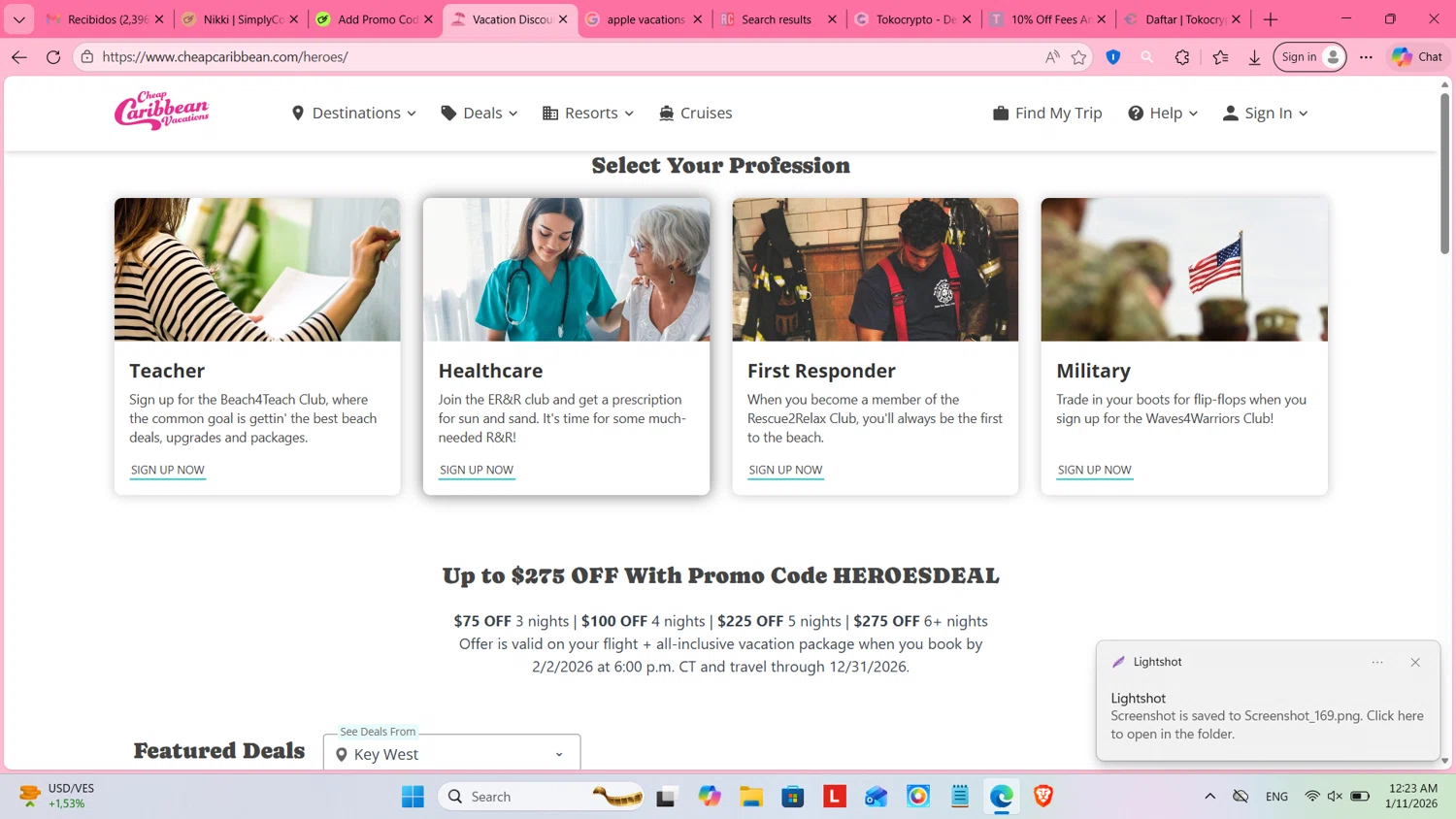Open the Resorts dropdown menu
Image resolution: width=1456 pixels, height=819 pixels.
(x=588, y=114)
